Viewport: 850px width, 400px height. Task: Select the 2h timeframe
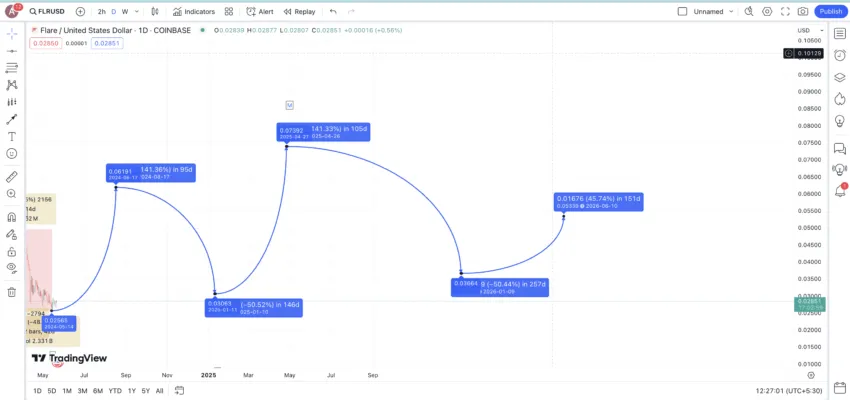[101, 11]
